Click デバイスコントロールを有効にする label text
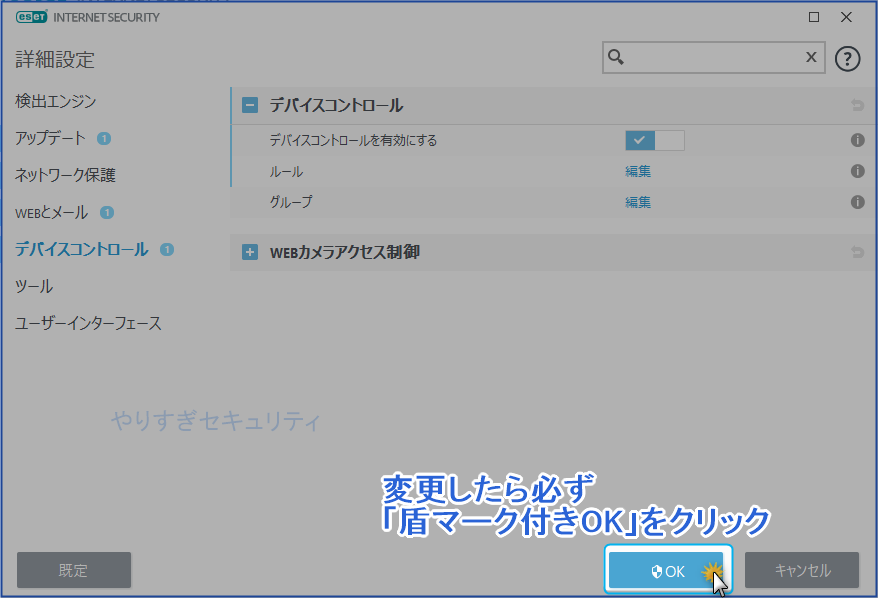This screenshot has width=878, height=598. pos(353,140)
